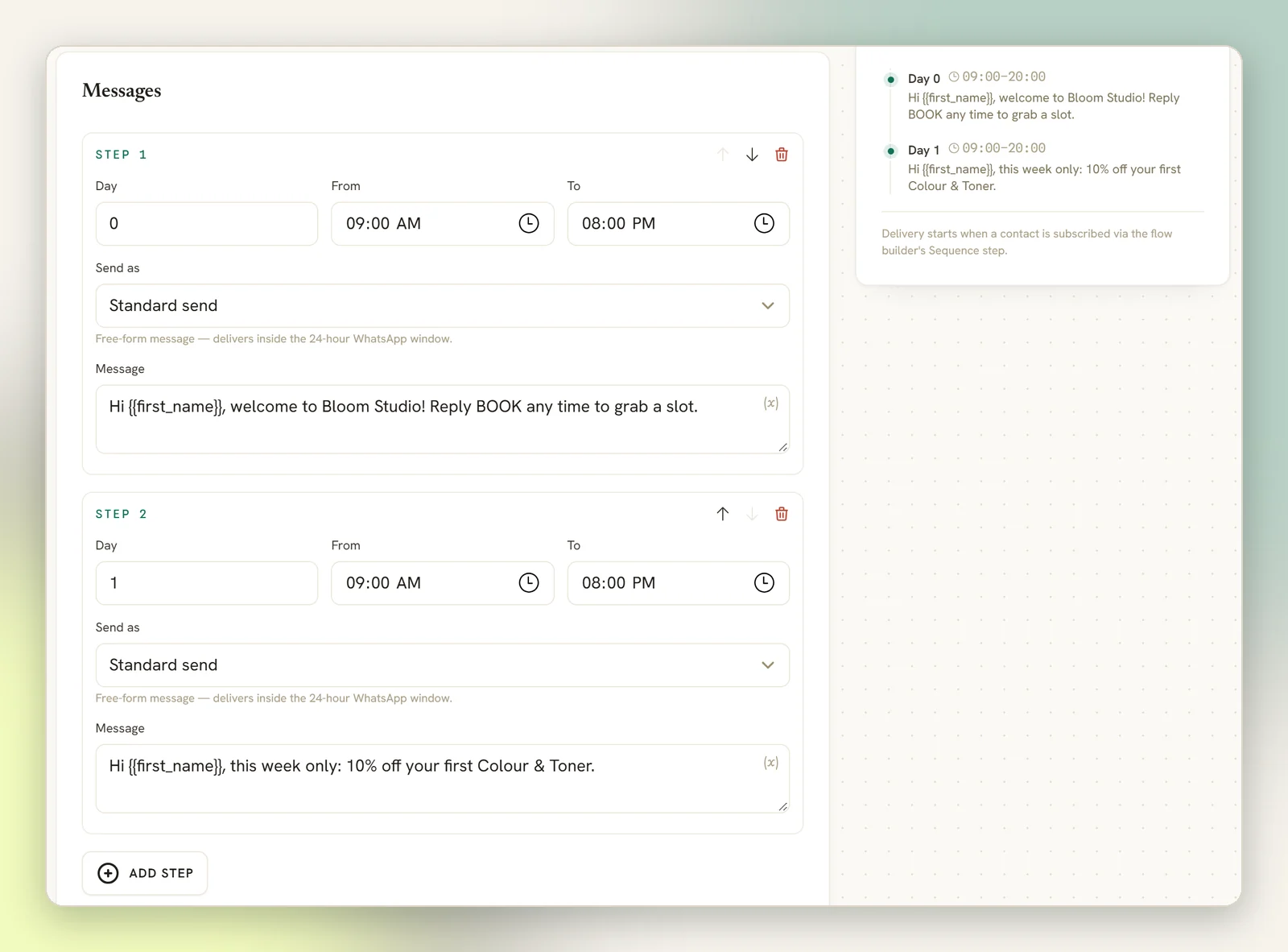Open Step 2 Send as dropdown
The width and height of the screenshot is (1288, 952).
442,664
